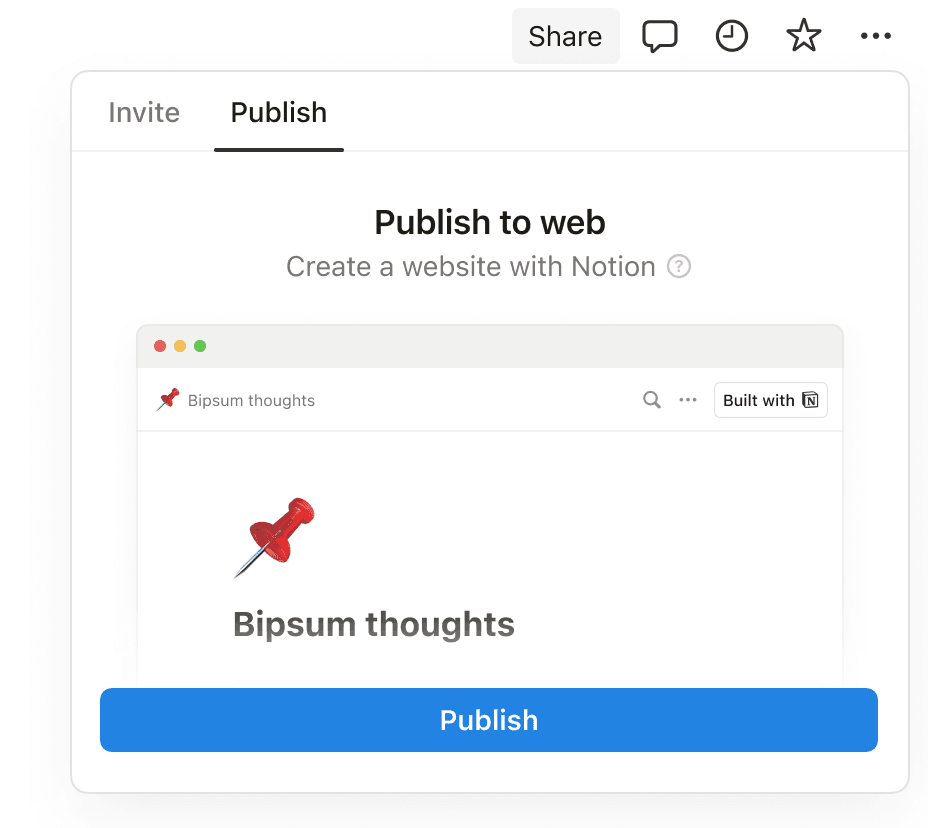Click the Share button
Image resolution: width=928 pixels, height=828 pixels.
coord(565,37)
